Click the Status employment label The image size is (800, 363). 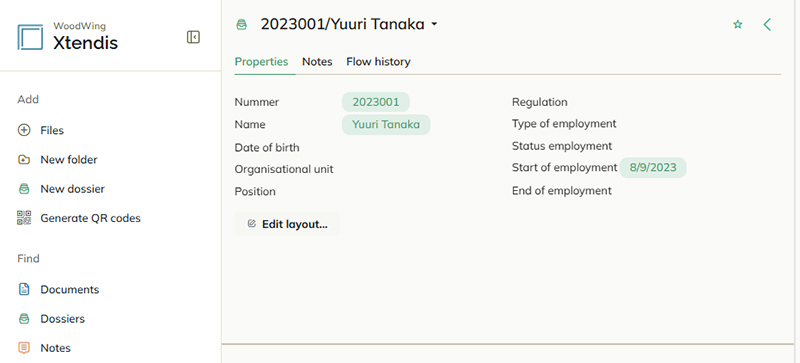562,146
